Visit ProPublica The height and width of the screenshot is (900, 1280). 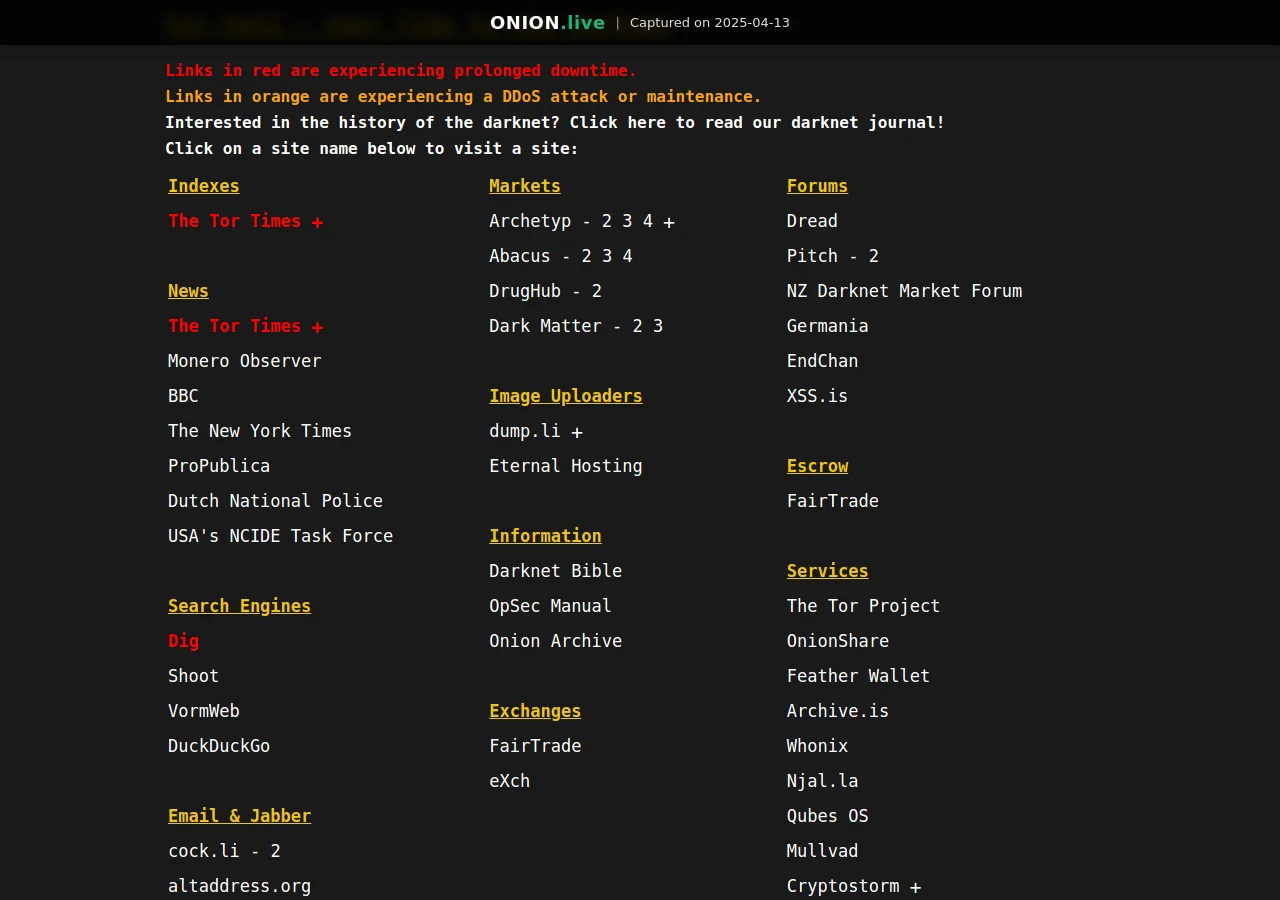point(219,466)
